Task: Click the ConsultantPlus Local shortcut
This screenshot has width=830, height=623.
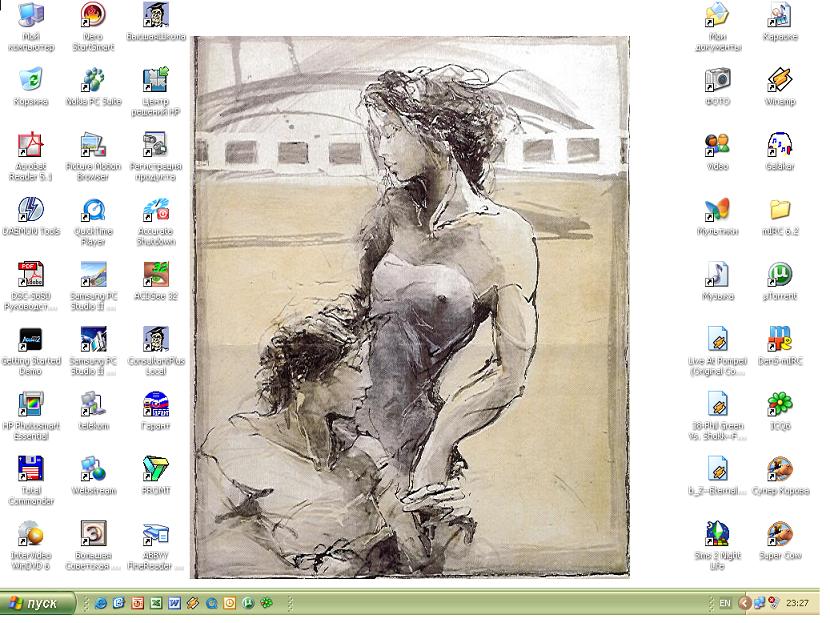Action: pyautogui.click(x=156, y=340)
